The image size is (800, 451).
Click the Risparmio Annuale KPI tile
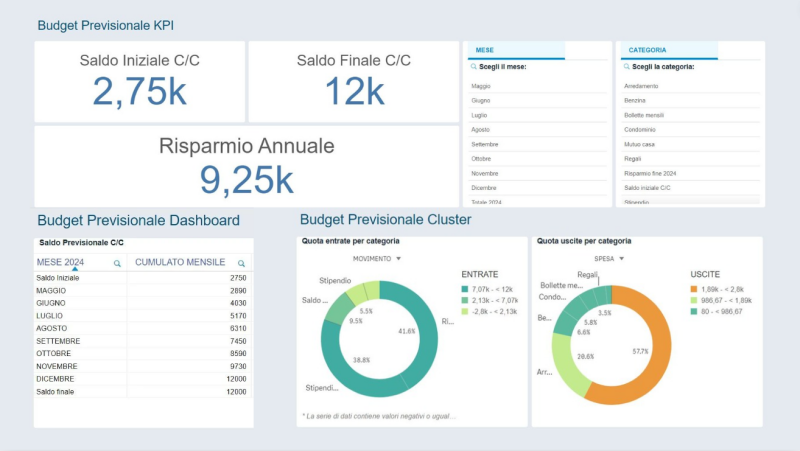click(x=246, y=166)
